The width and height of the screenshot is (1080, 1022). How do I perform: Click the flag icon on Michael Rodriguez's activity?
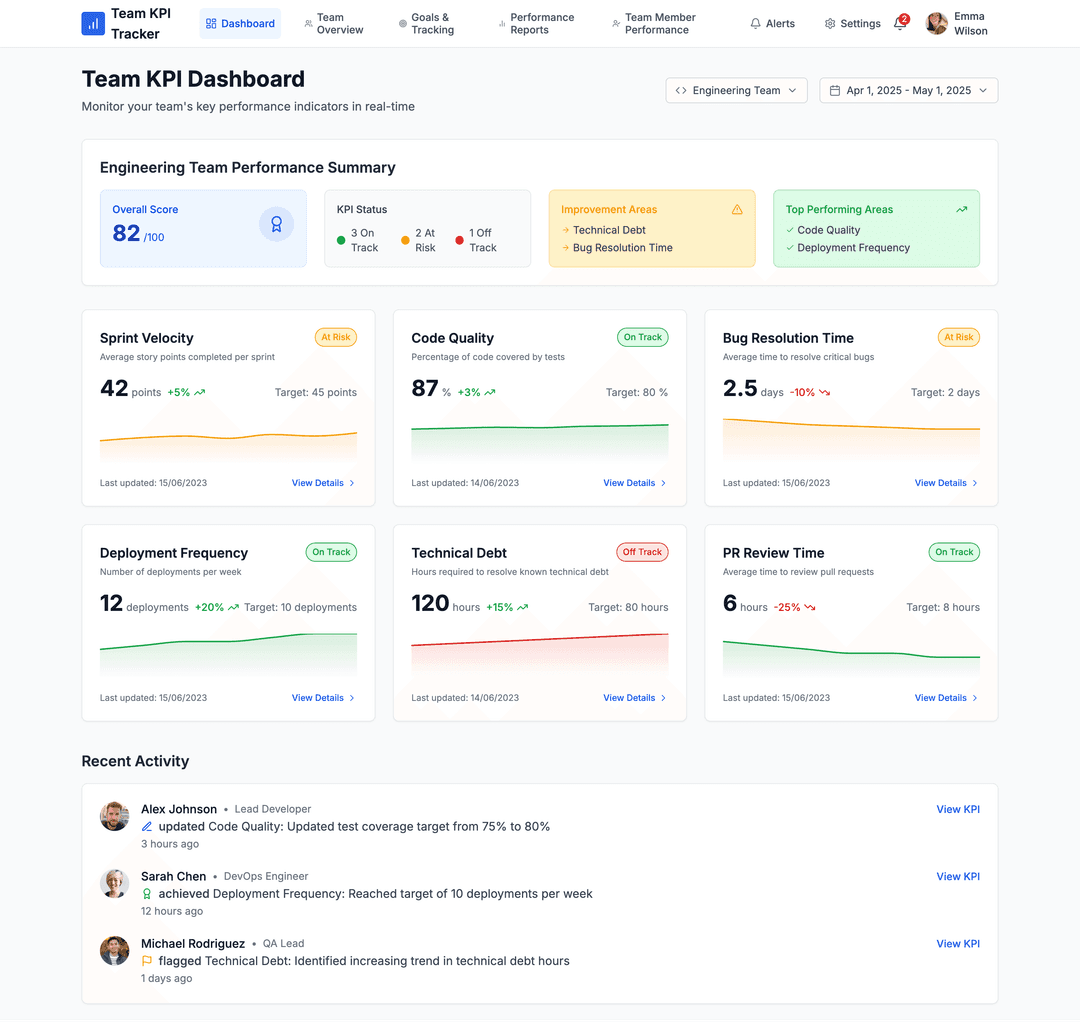[x=148, y=960]
